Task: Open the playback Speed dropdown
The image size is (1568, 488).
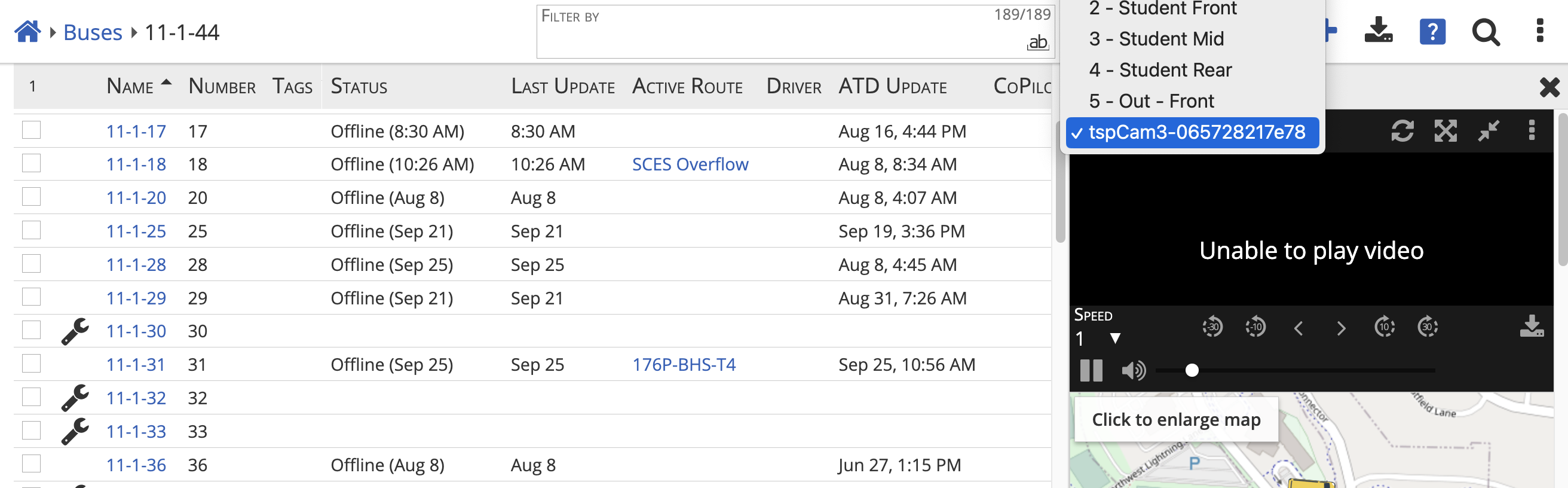Action: pos(1114,338)
